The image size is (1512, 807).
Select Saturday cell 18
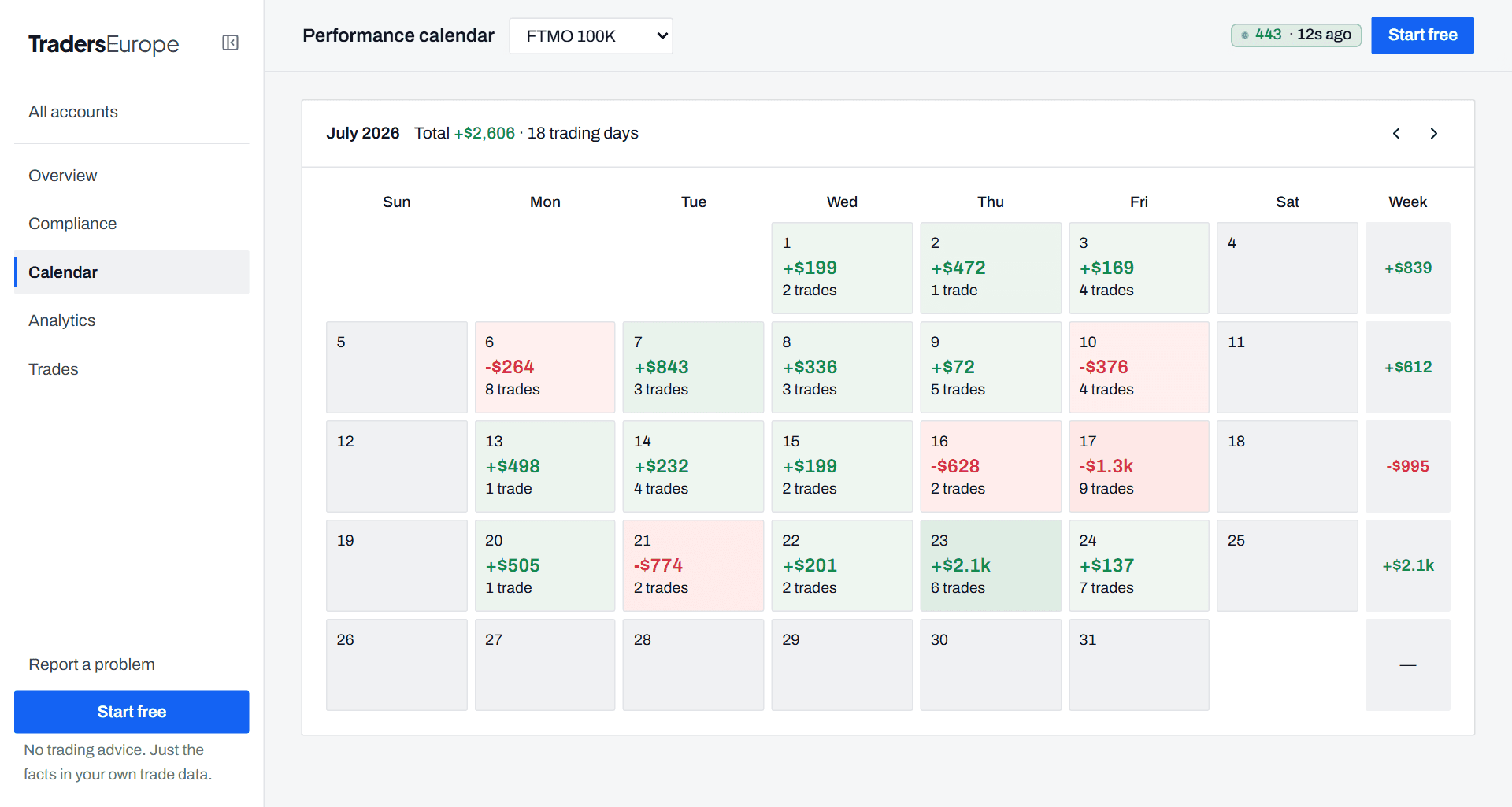pyautogui.click(x=1288, y=467)
